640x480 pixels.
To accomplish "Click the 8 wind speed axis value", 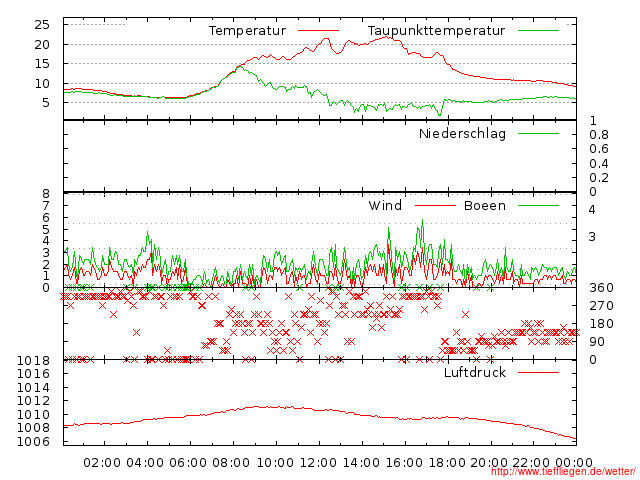I will click(46, 194).
